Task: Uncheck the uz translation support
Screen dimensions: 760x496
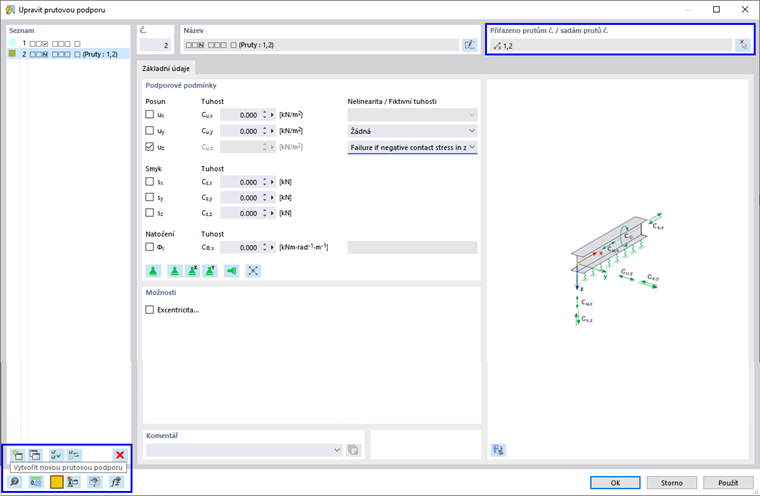Action: click(x=150, y=147)
